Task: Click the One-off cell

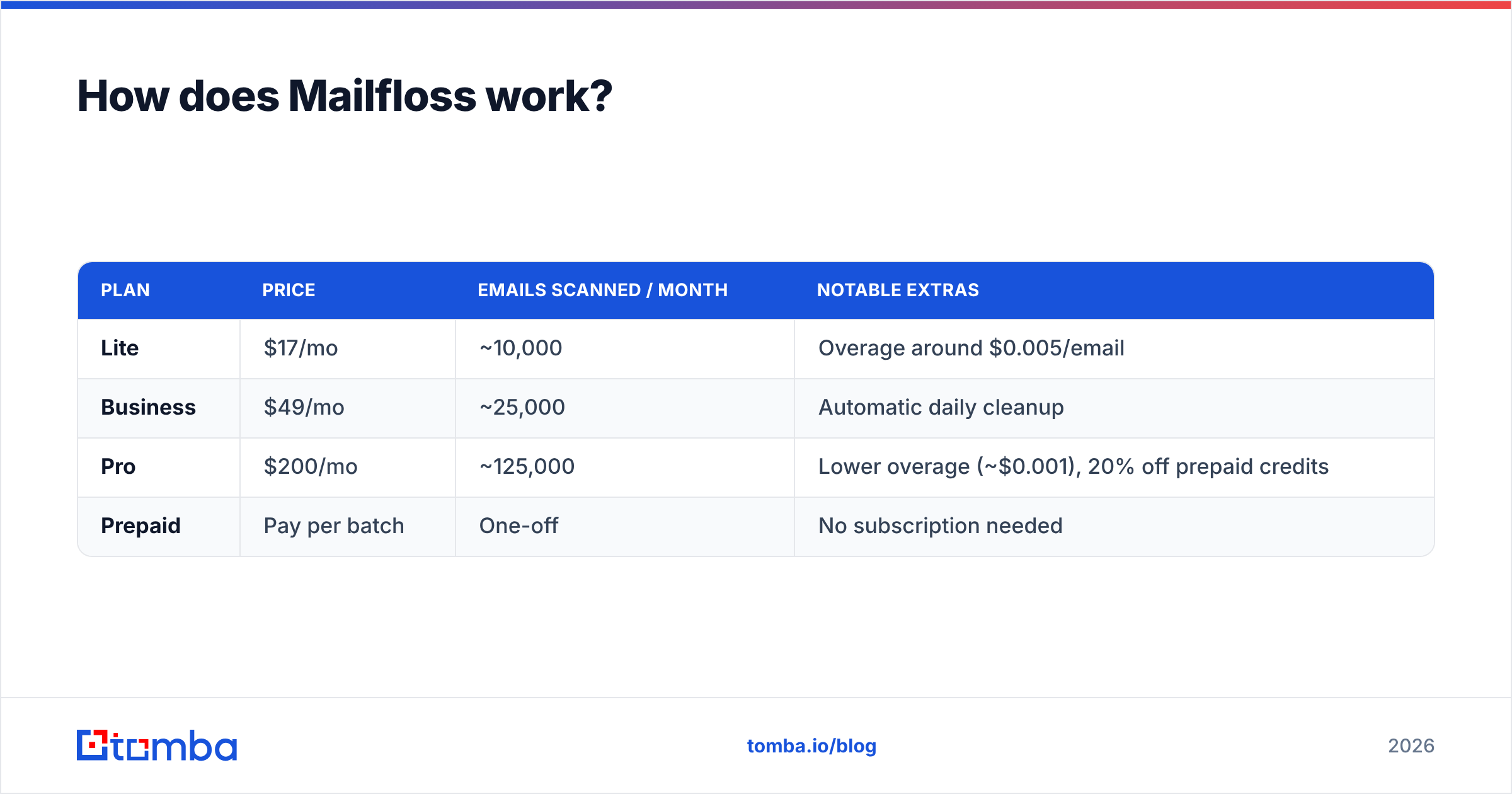Action: 625,526
